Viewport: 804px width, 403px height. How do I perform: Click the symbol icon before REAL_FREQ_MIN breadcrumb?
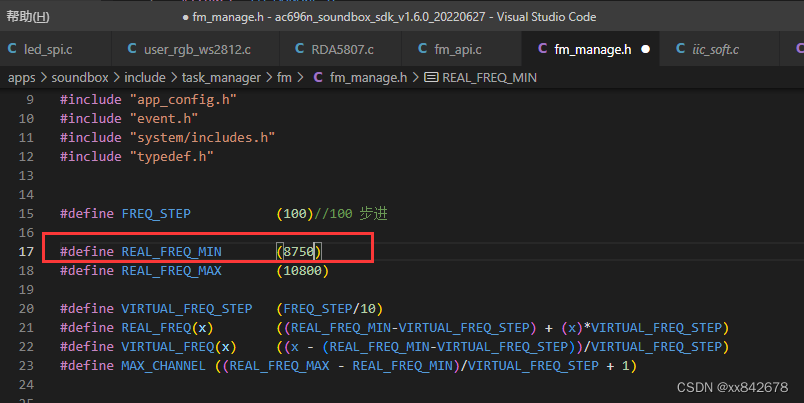431,77
